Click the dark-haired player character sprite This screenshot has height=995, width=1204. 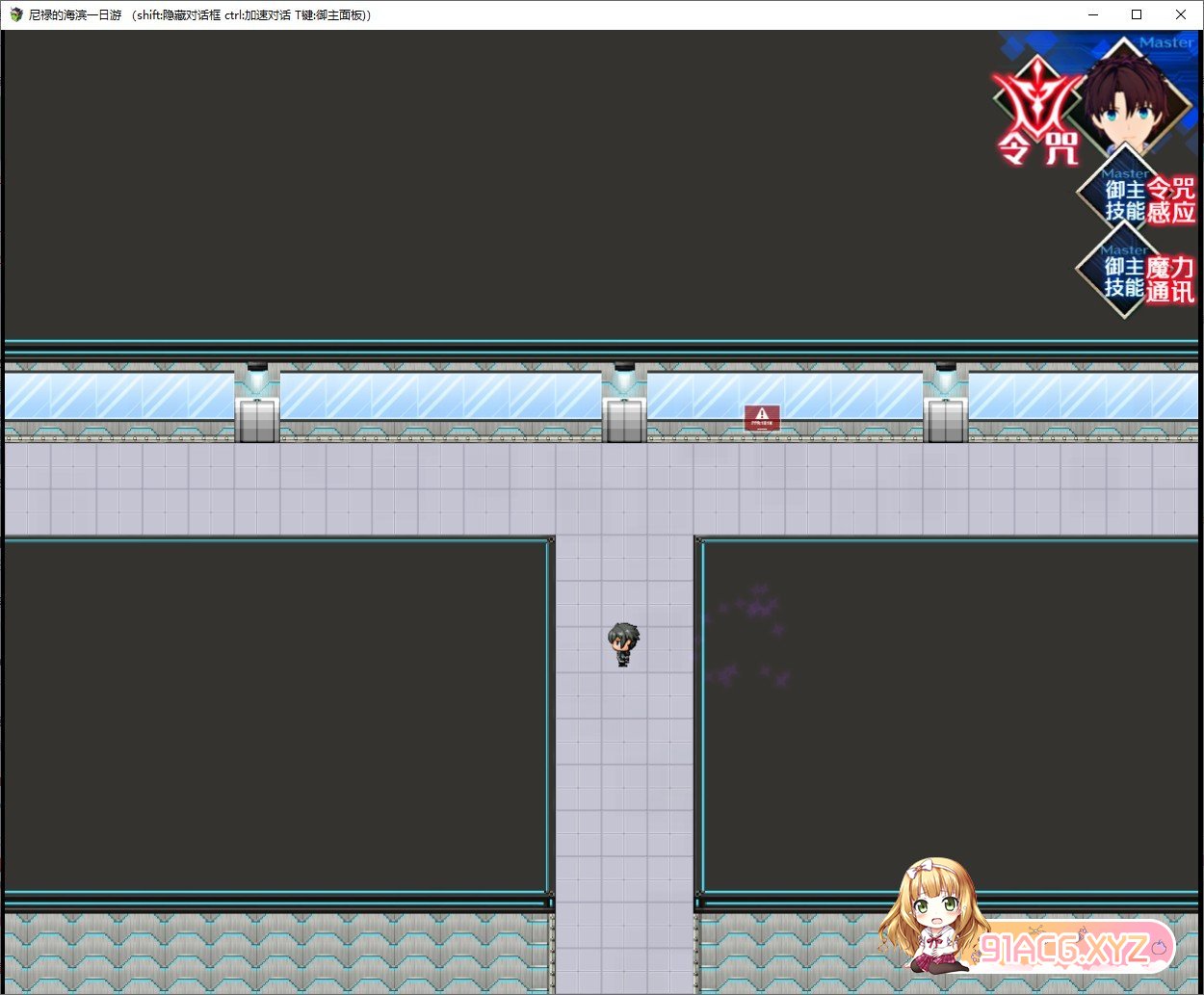623,643
